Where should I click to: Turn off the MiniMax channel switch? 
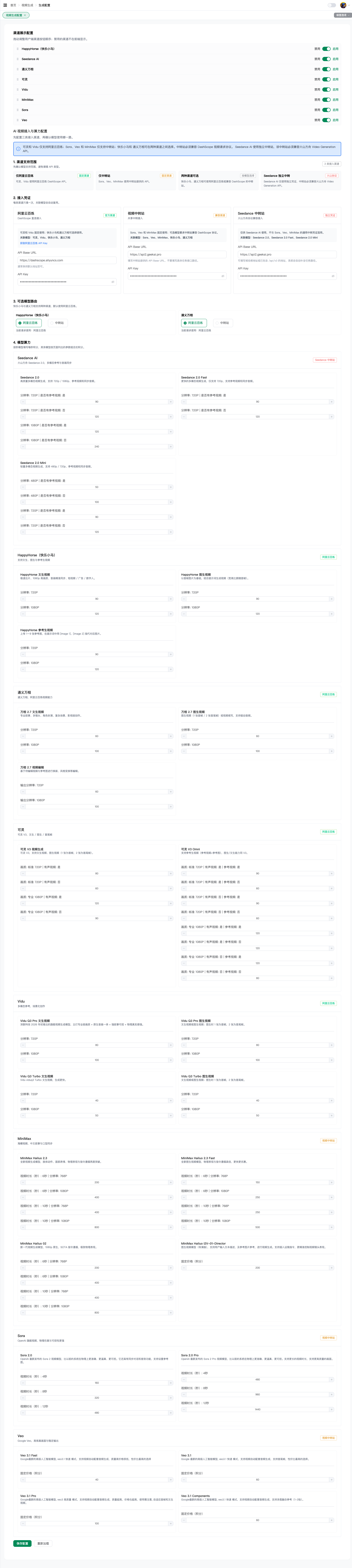coord(326,100)
